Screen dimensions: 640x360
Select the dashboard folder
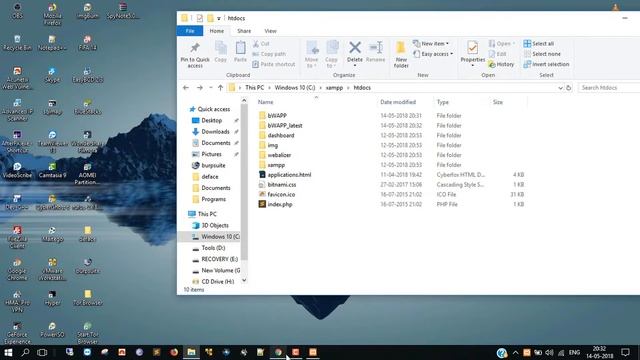pyautogui.click(x=281, y=135)
